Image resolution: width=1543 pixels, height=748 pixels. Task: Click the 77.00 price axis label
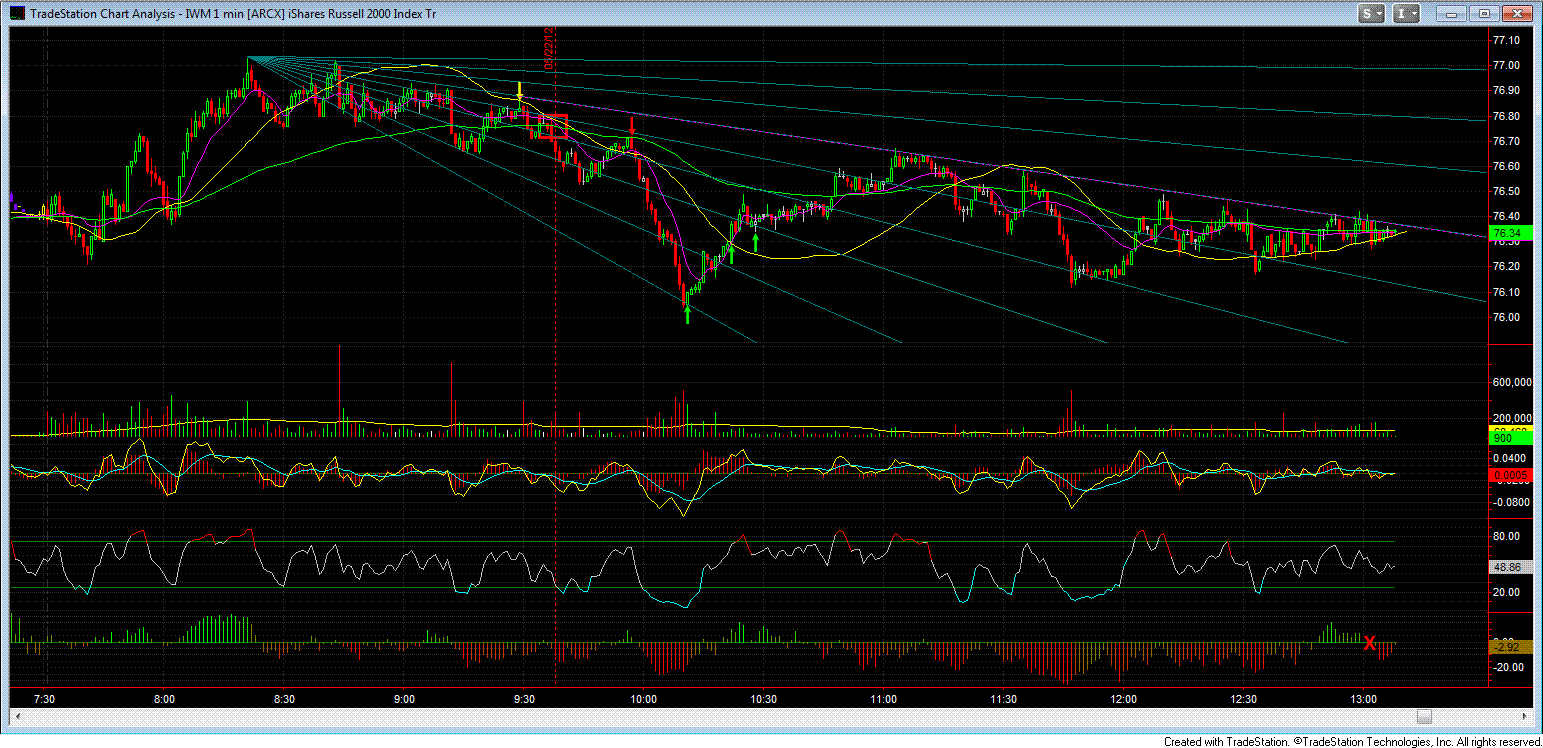[x=1506, y=65]
